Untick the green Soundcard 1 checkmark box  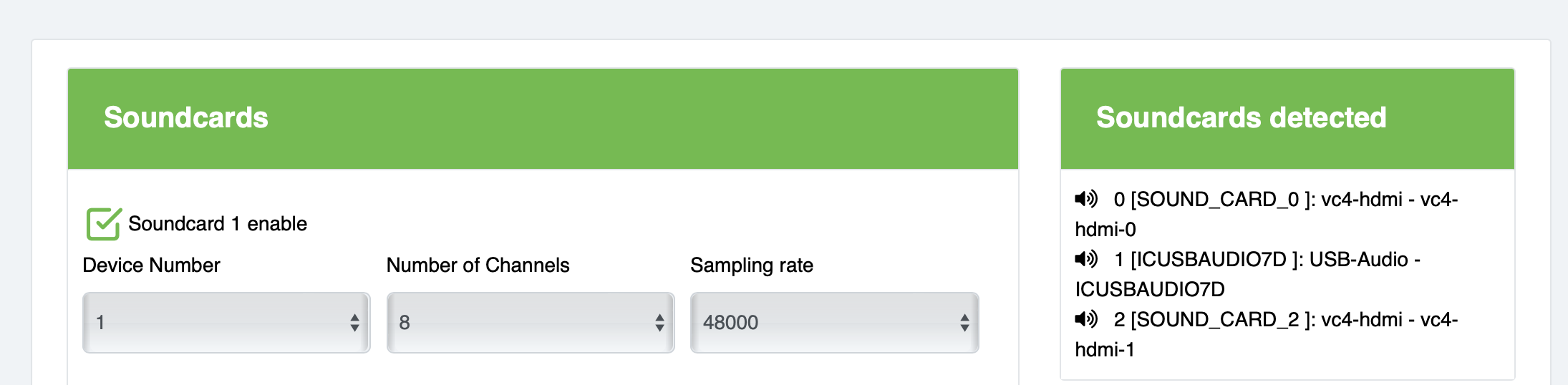point(103,224)
